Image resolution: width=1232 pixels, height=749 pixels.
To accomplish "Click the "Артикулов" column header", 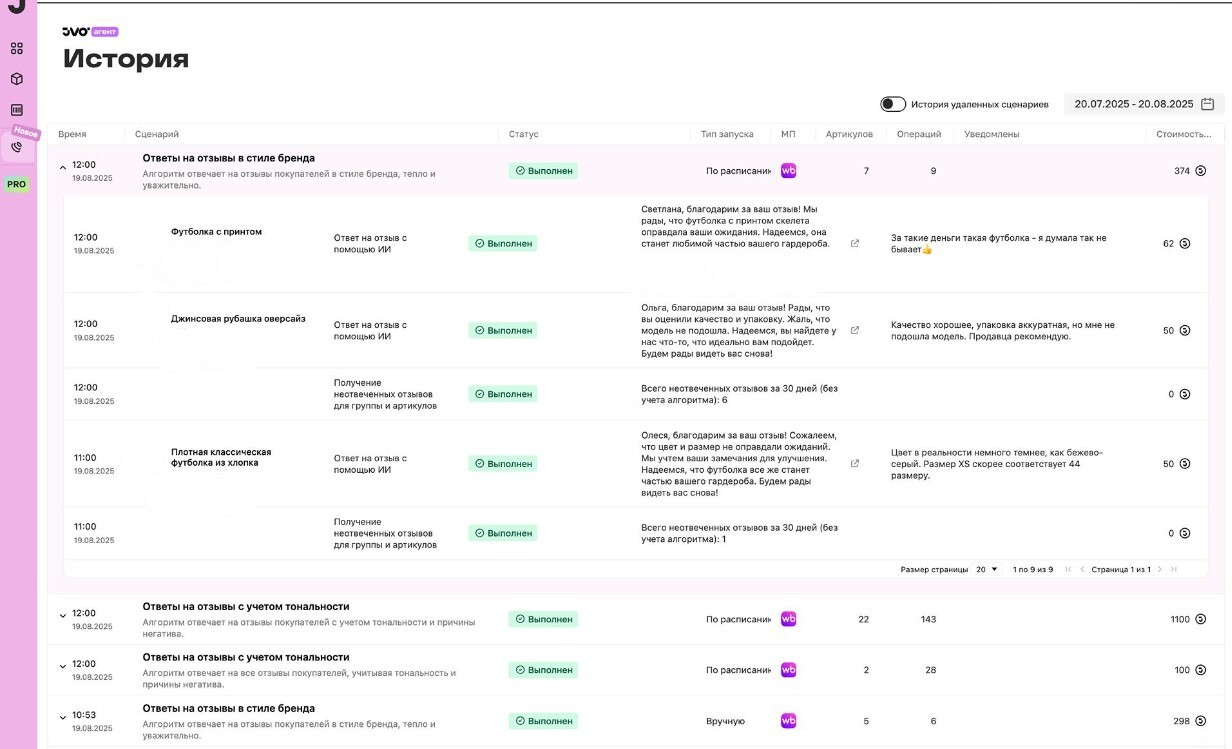I will point(849,134).
